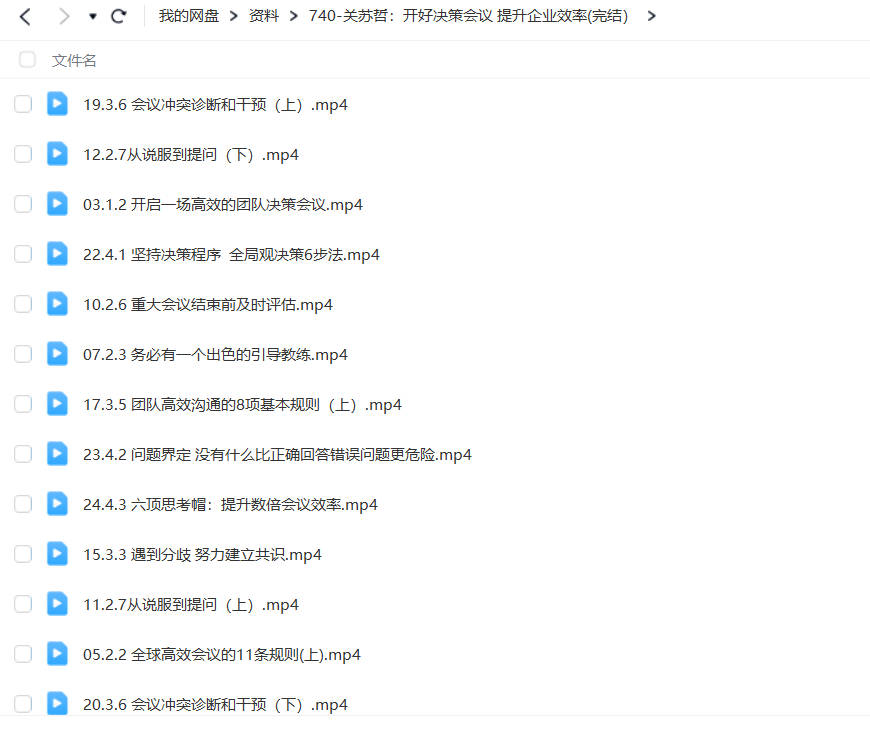Sort files by the 文件名 column header
Screen dimensions: 870x752
pos(74,60)
